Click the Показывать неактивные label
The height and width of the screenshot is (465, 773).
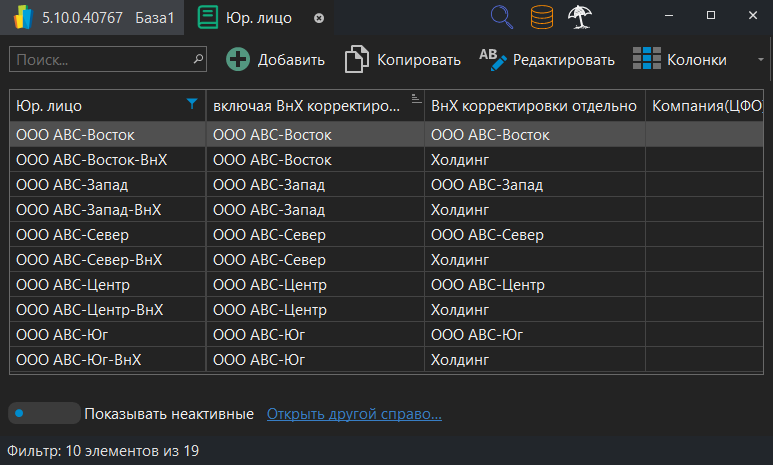pyautogui.click(x=169, y=414)
